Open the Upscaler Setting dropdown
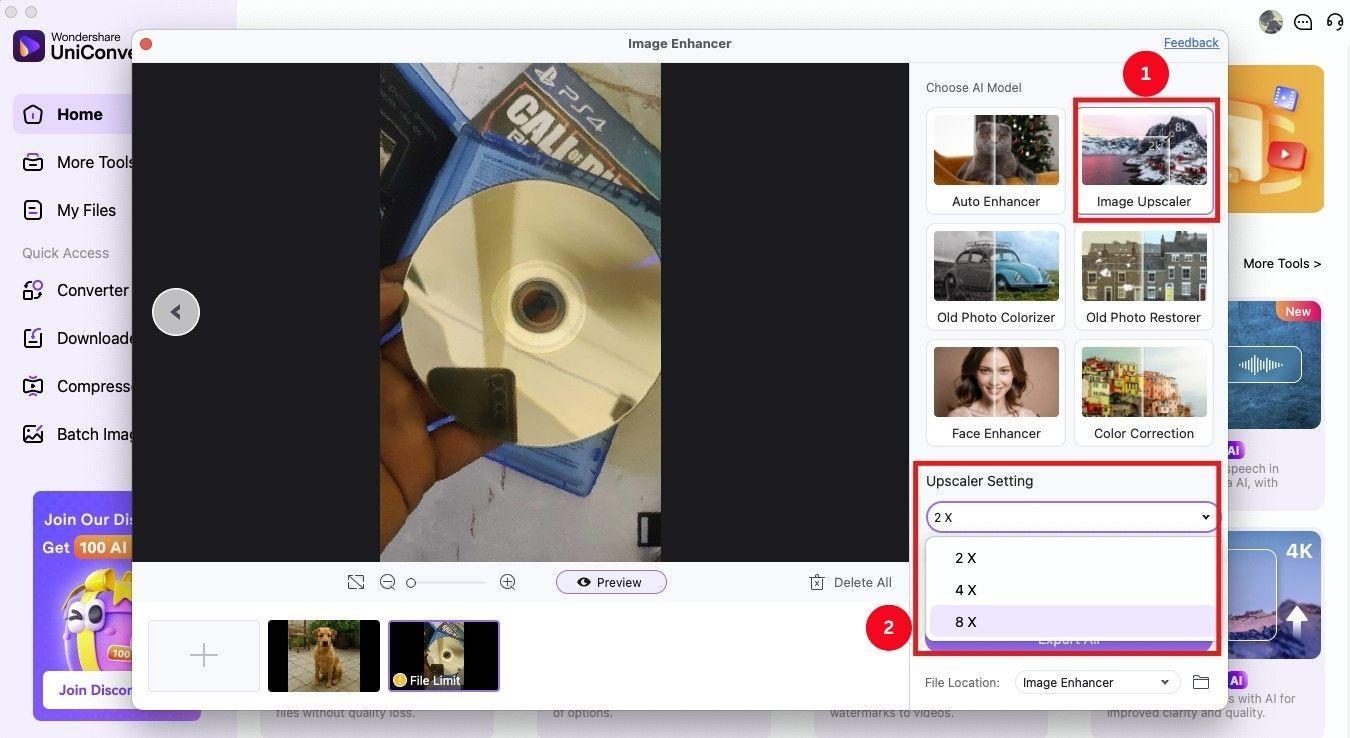Viewport: 1350px width, 738px height. pos(1069,517)
